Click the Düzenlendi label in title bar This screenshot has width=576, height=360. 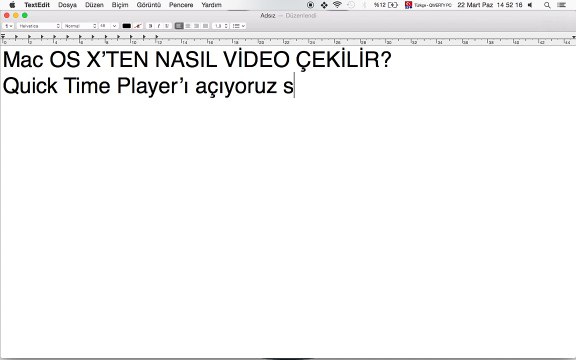[x=300, y=15]
